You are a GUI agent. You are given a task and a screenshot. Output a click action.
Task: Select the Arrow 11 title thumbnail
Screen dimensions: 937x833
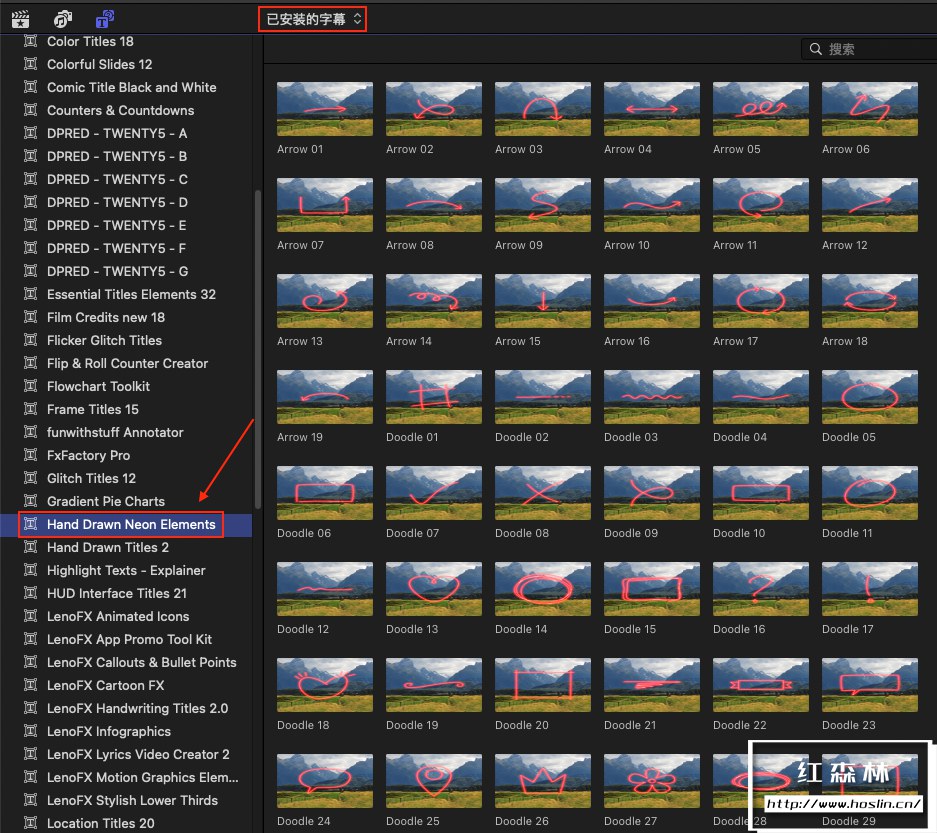coord(761,205)
